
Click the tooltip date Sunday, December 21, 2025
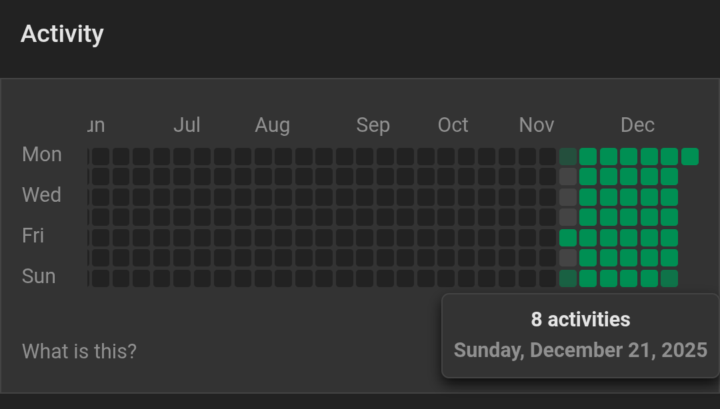[580, 351]
